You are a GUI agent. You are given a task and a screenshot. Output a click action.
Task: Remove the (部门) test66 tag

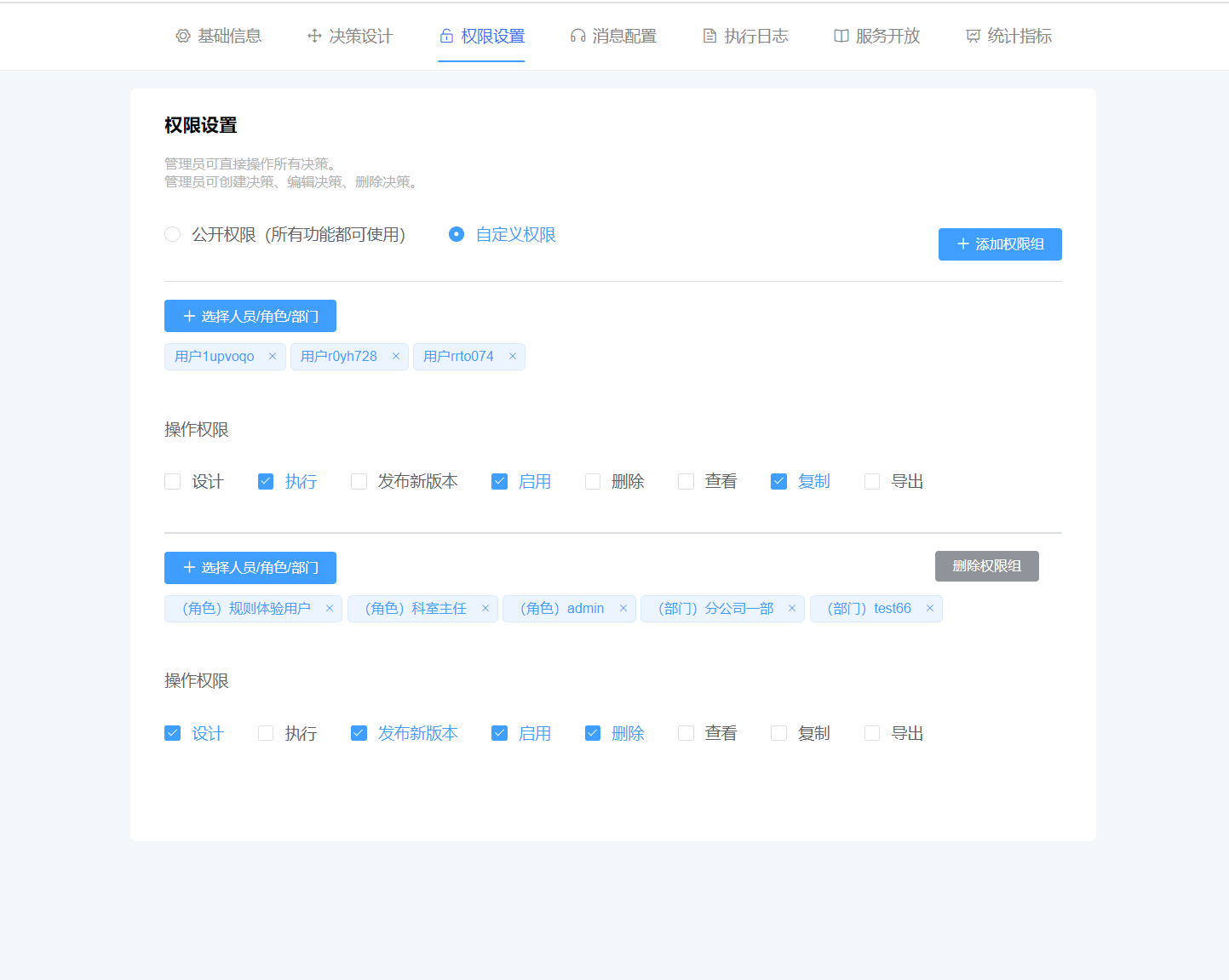(x=929, y=608)
